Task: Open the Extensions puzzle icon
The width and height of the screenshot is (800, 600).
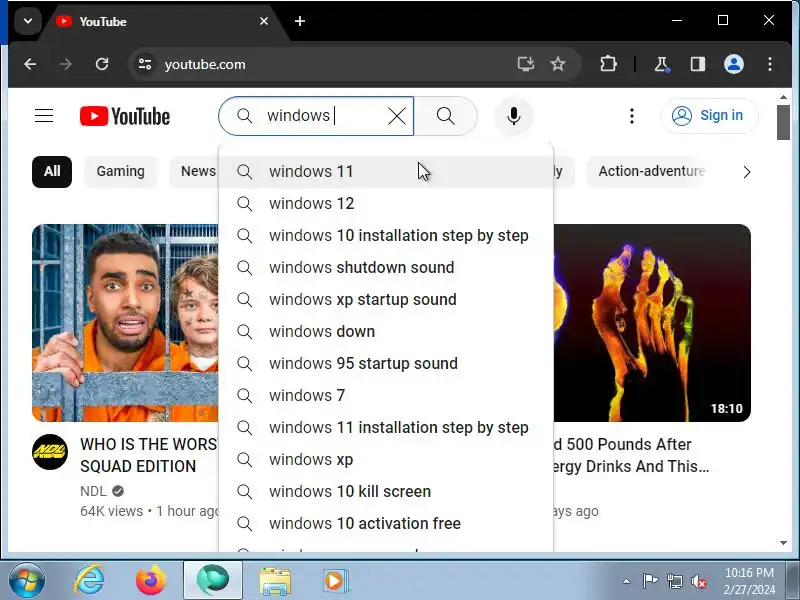Action: click(608, 64)
